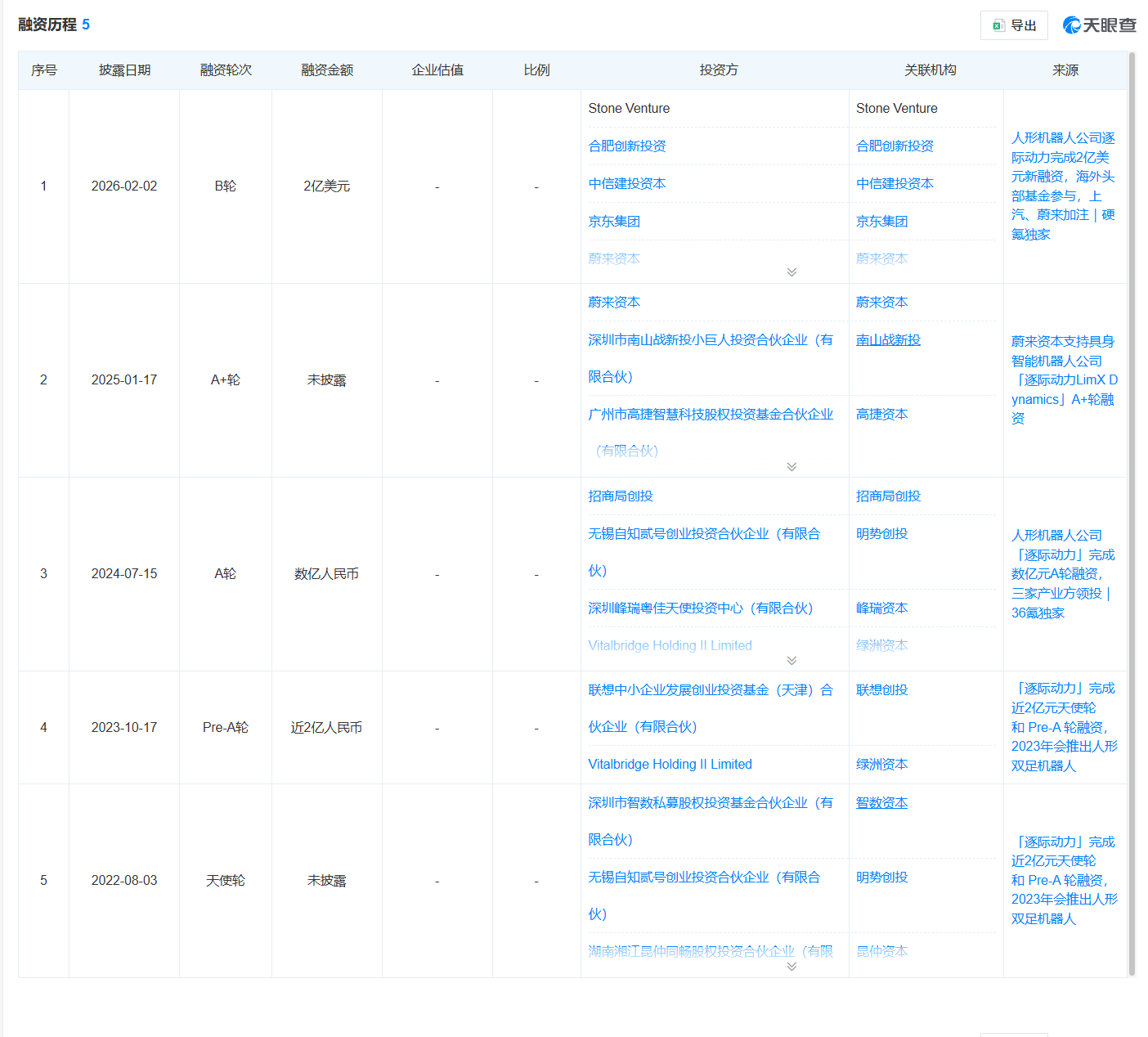Open the 智数资本 institution link
Viewport: 1148px width, 1037px height.
coord(881,802)
